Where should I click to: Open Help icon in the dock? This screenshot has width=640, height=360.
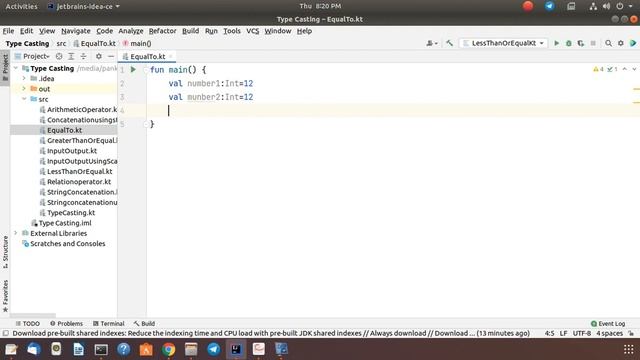pos(124,349)
